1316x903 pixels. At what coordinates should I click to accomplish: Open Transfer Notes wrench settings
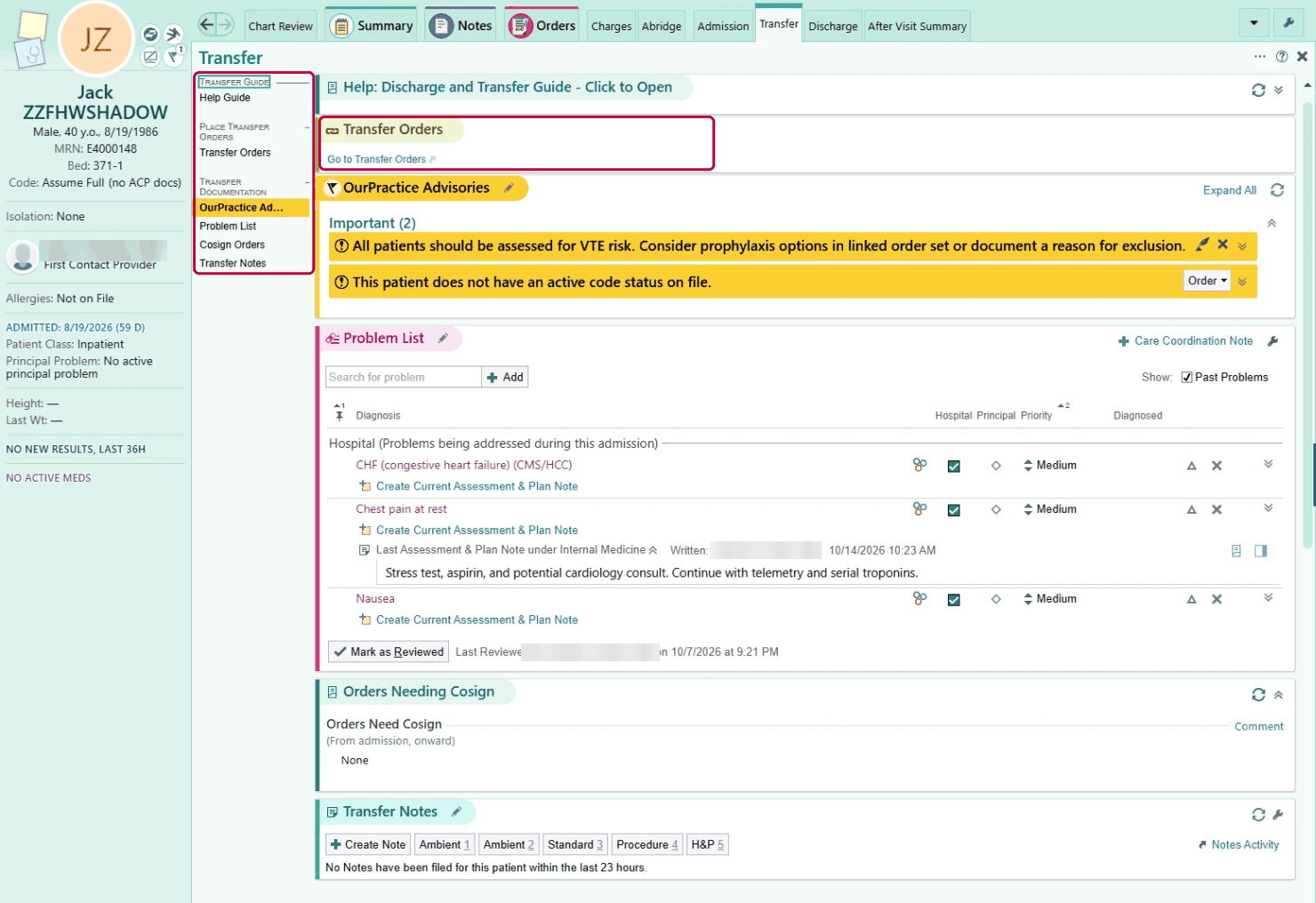[x=1278, y=815]
